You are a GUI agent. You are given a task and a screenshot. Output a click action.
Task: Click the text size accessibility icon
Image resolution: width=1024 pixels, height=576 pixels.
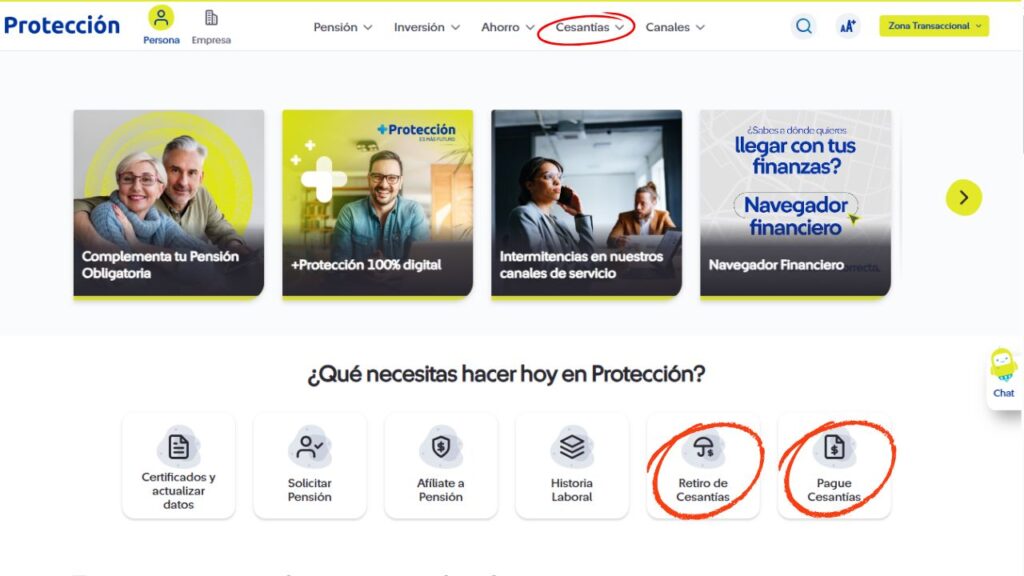click(848, 26)
